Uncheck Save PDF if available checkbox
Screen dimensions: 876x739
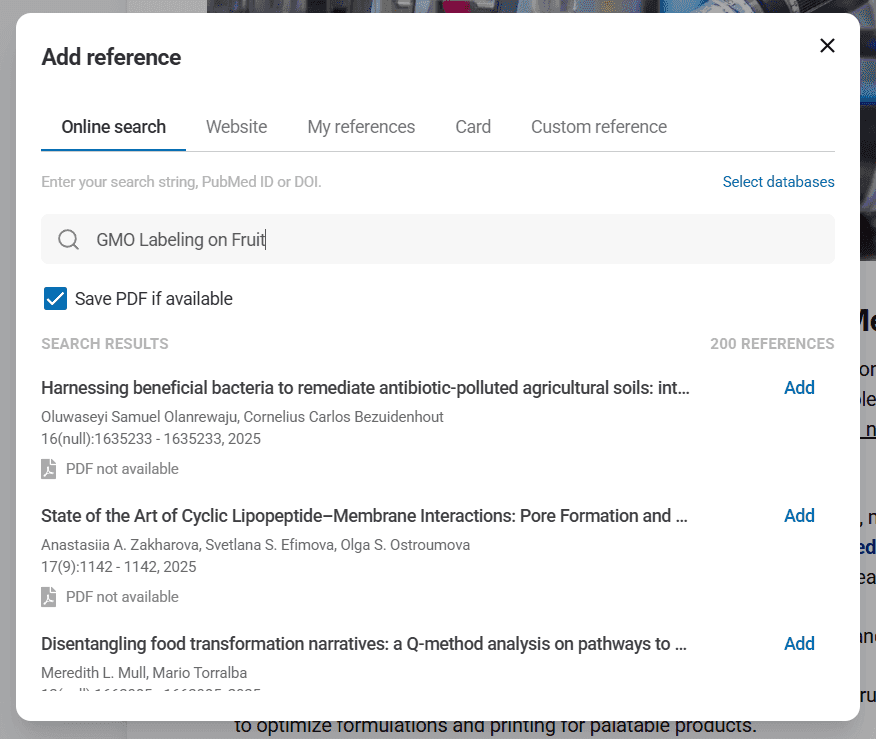click(55, 299)
